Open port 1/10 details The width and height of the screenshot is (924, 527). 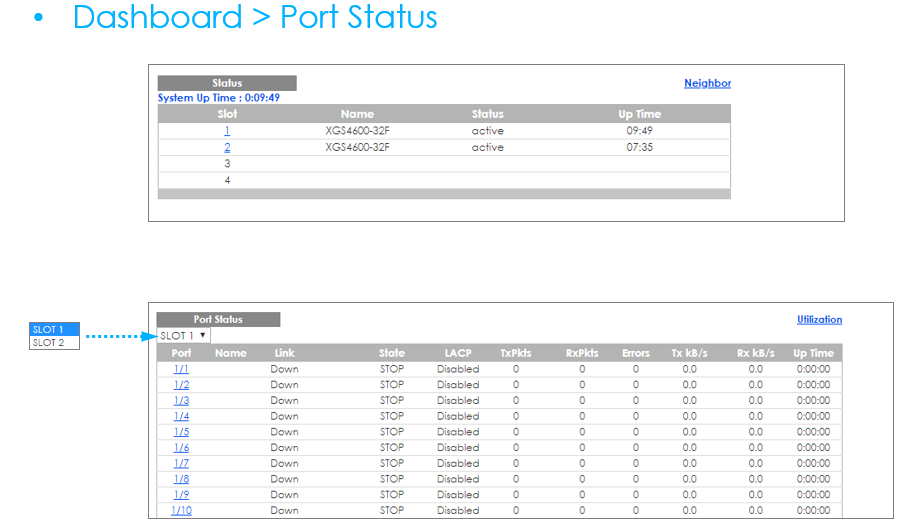click(x=181, y=510)
